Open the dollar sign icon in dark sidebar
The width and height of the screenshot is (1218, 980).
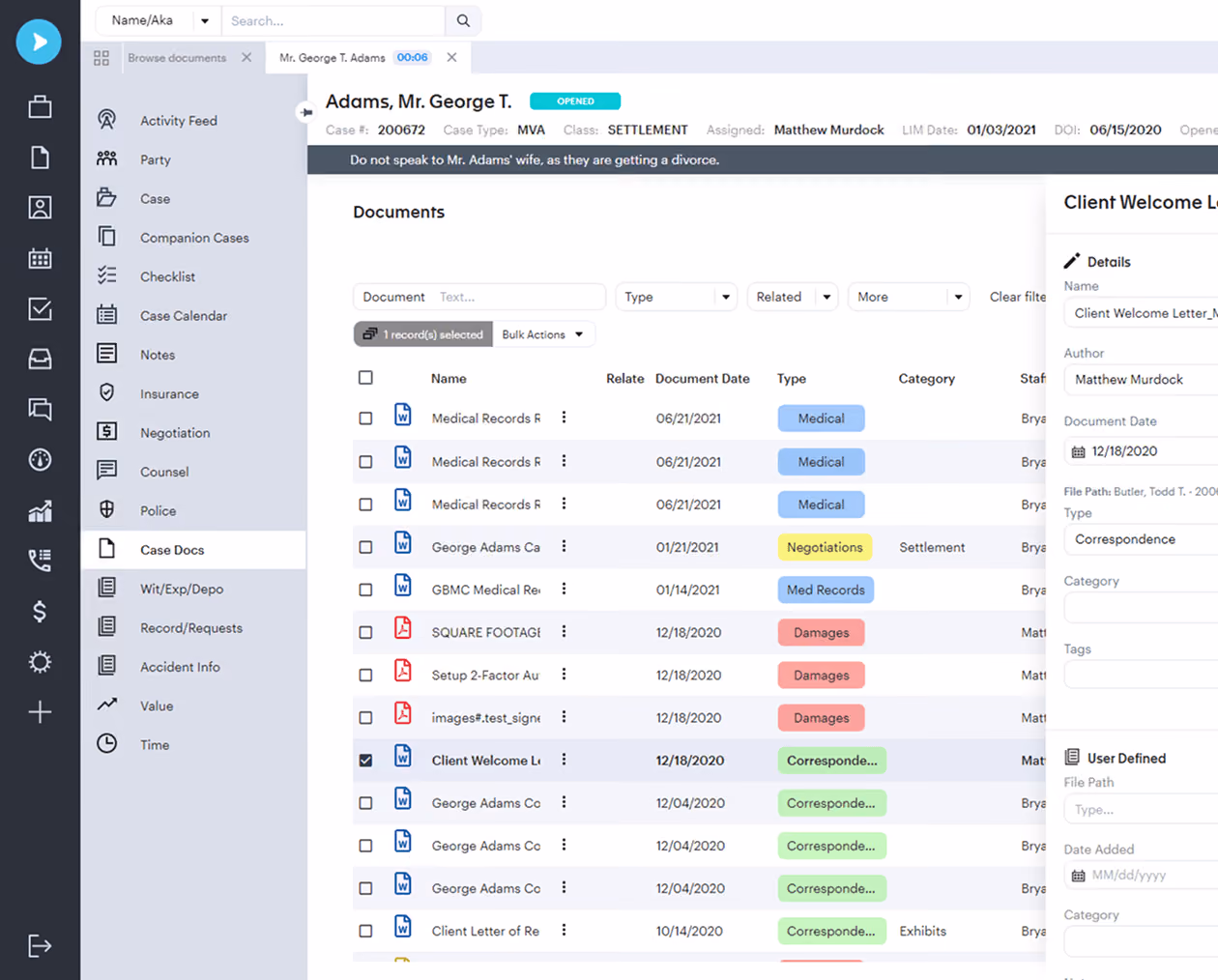click(x=40, y=611)
